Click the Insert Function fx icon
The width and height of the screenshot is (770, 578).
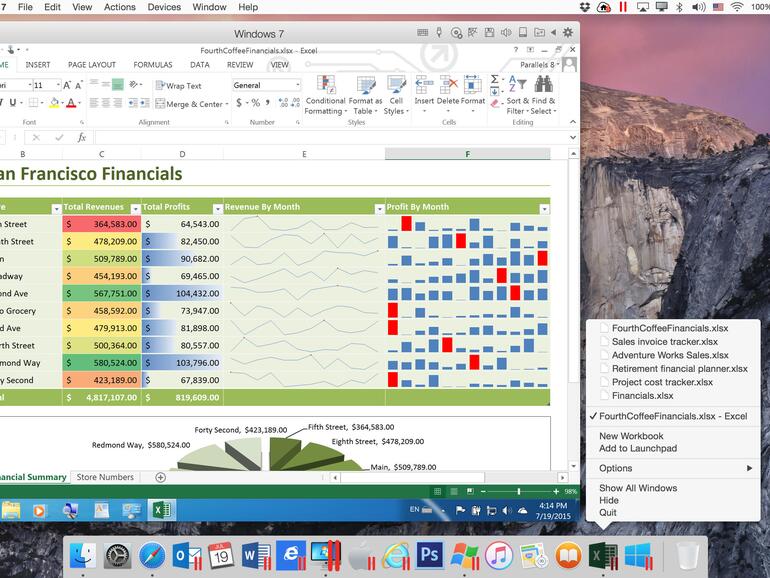82,138
